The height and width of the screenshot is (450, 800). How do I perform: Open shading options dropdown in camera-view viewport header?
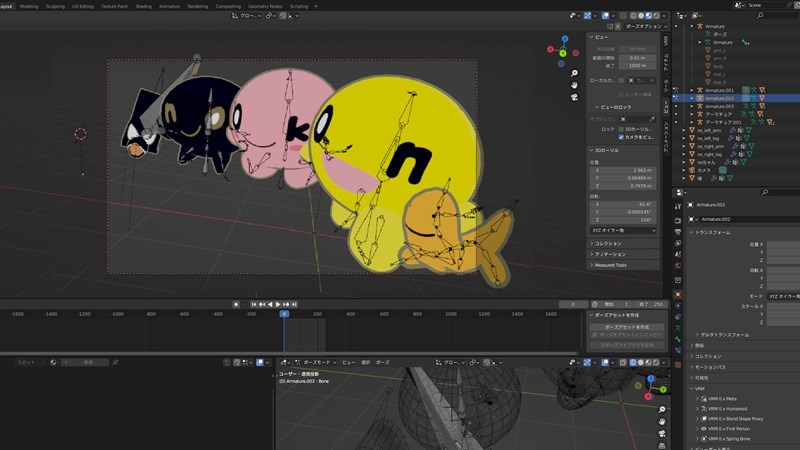(664, 16)
